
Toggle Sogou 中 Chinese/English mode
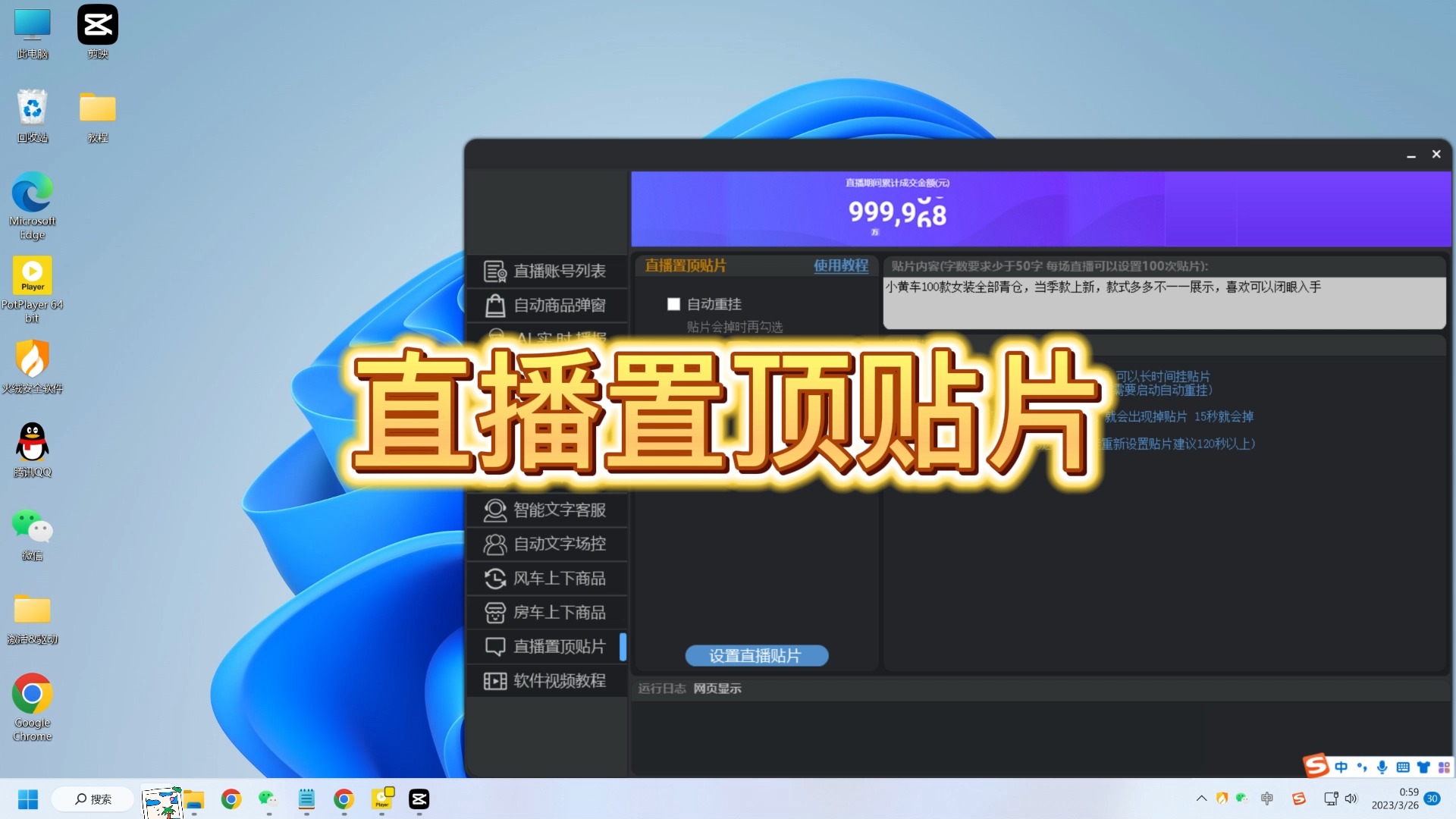coord(1341,767)
